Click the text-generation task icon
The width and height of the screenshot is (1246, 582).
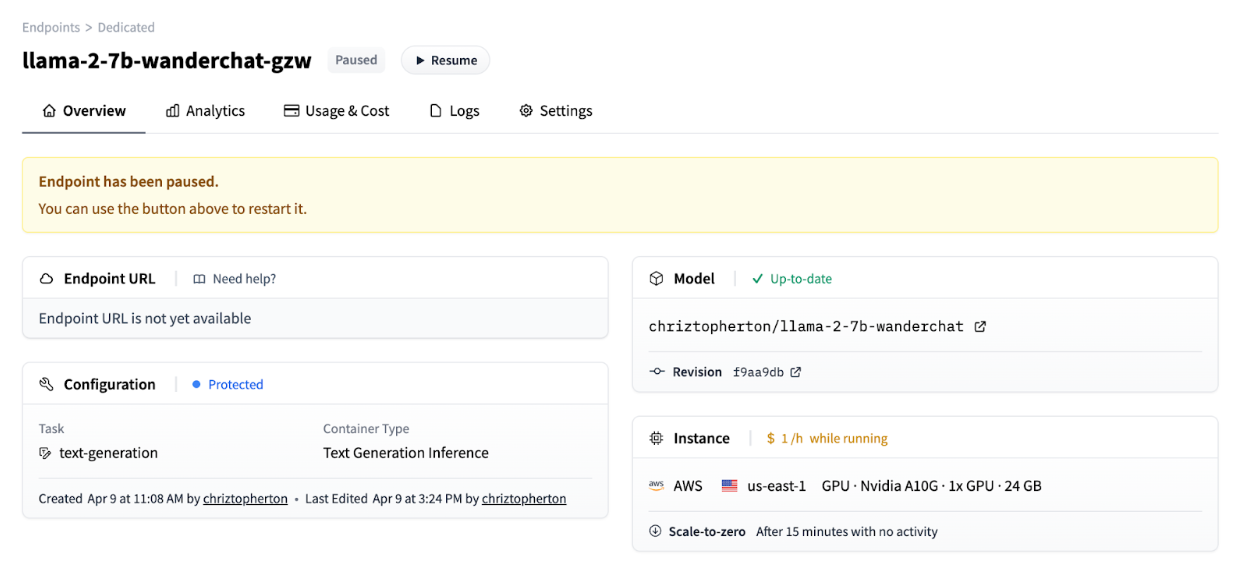[x=45, y=453]
